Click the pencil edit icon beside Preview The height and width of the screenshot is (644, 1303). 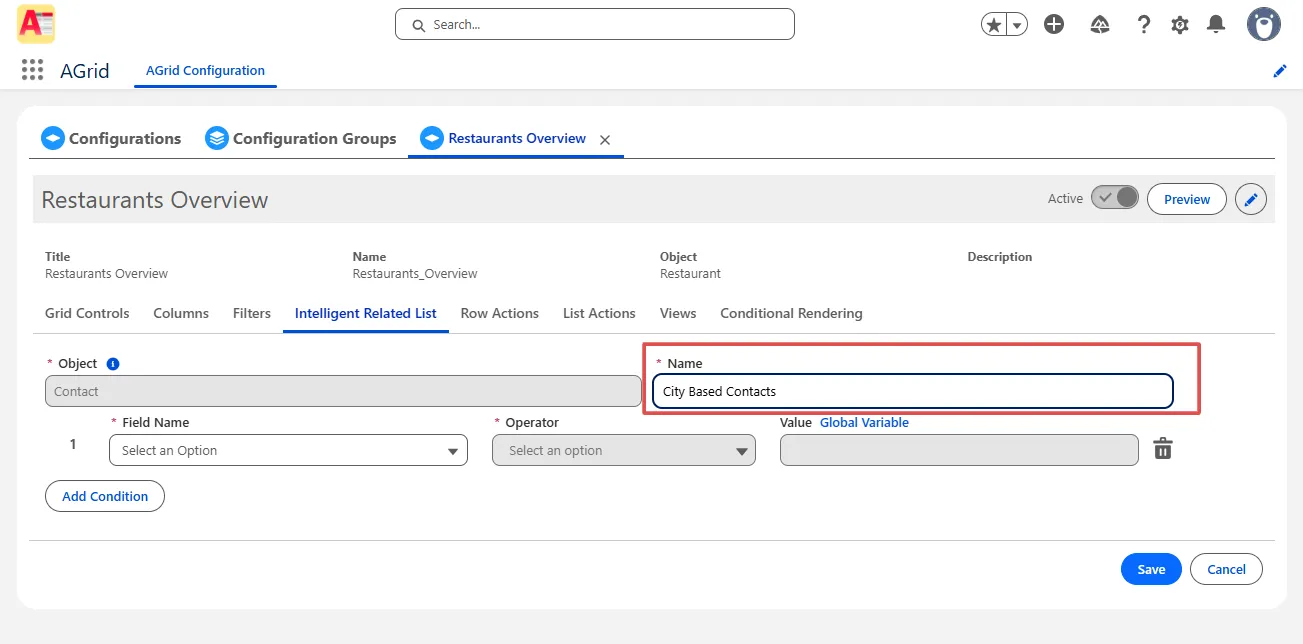1251,199
